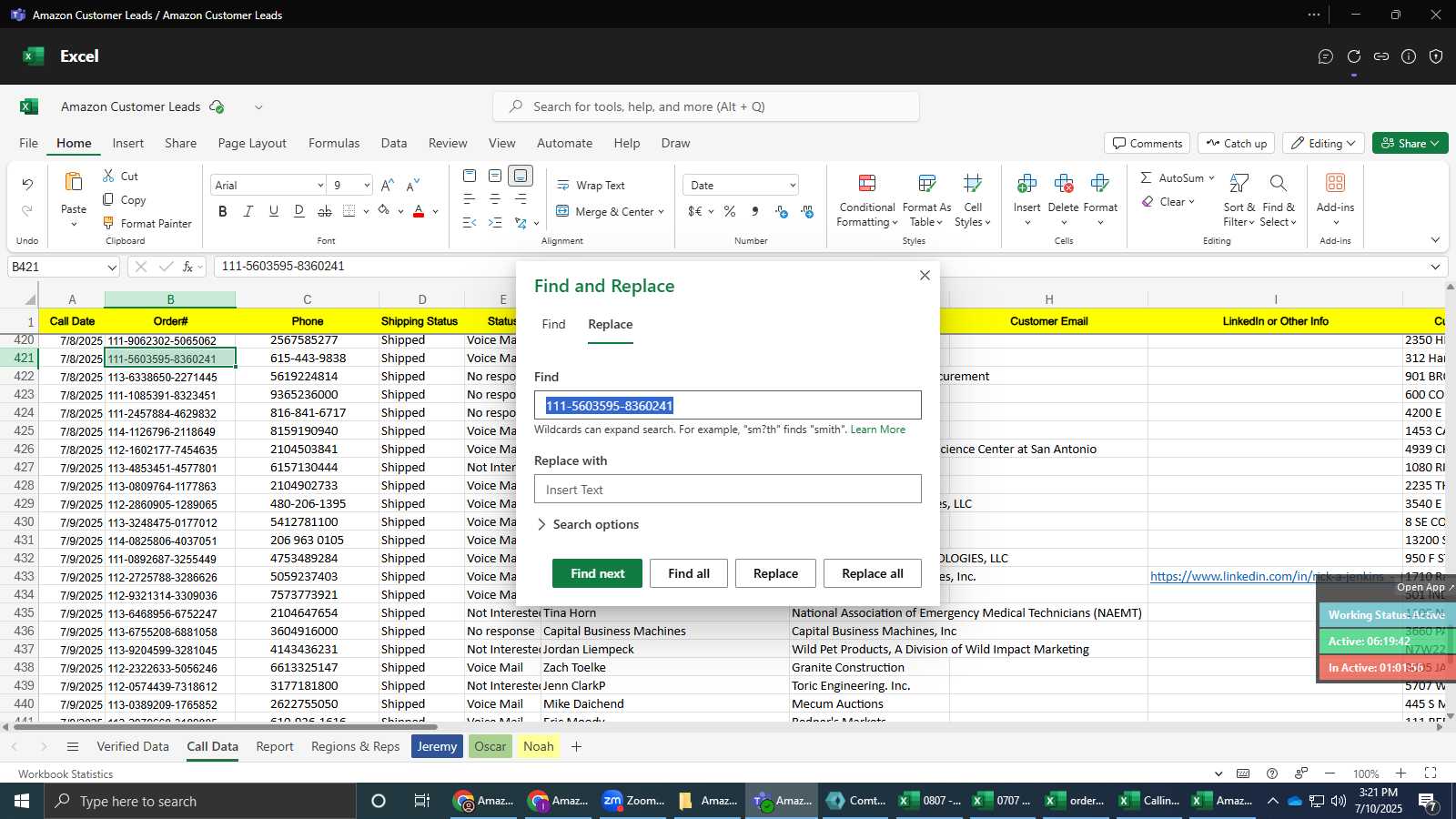
Task: Switch to the Formulas tab
Action: 334,143
